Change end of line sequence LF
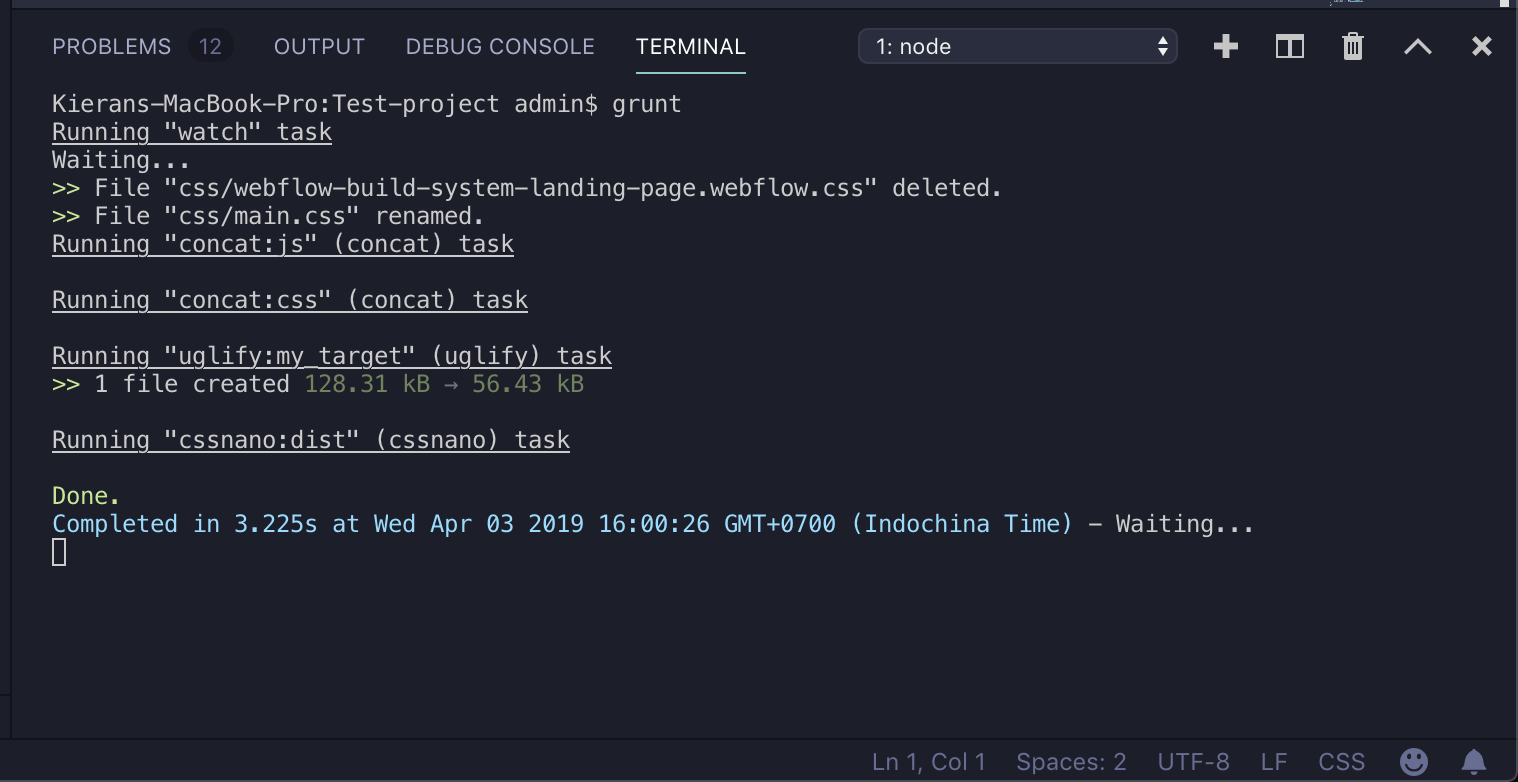Screen dimensions: 1518x782 [1274, 762]
